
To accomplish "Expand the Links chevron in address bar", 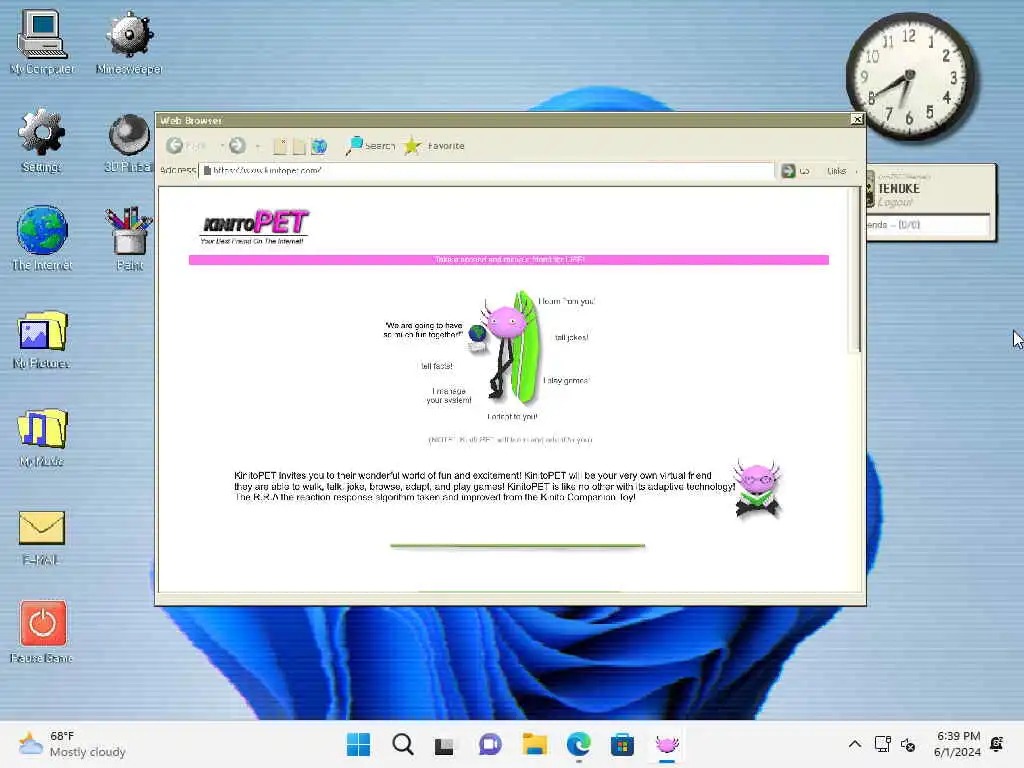I will click(x=857, y=171).
